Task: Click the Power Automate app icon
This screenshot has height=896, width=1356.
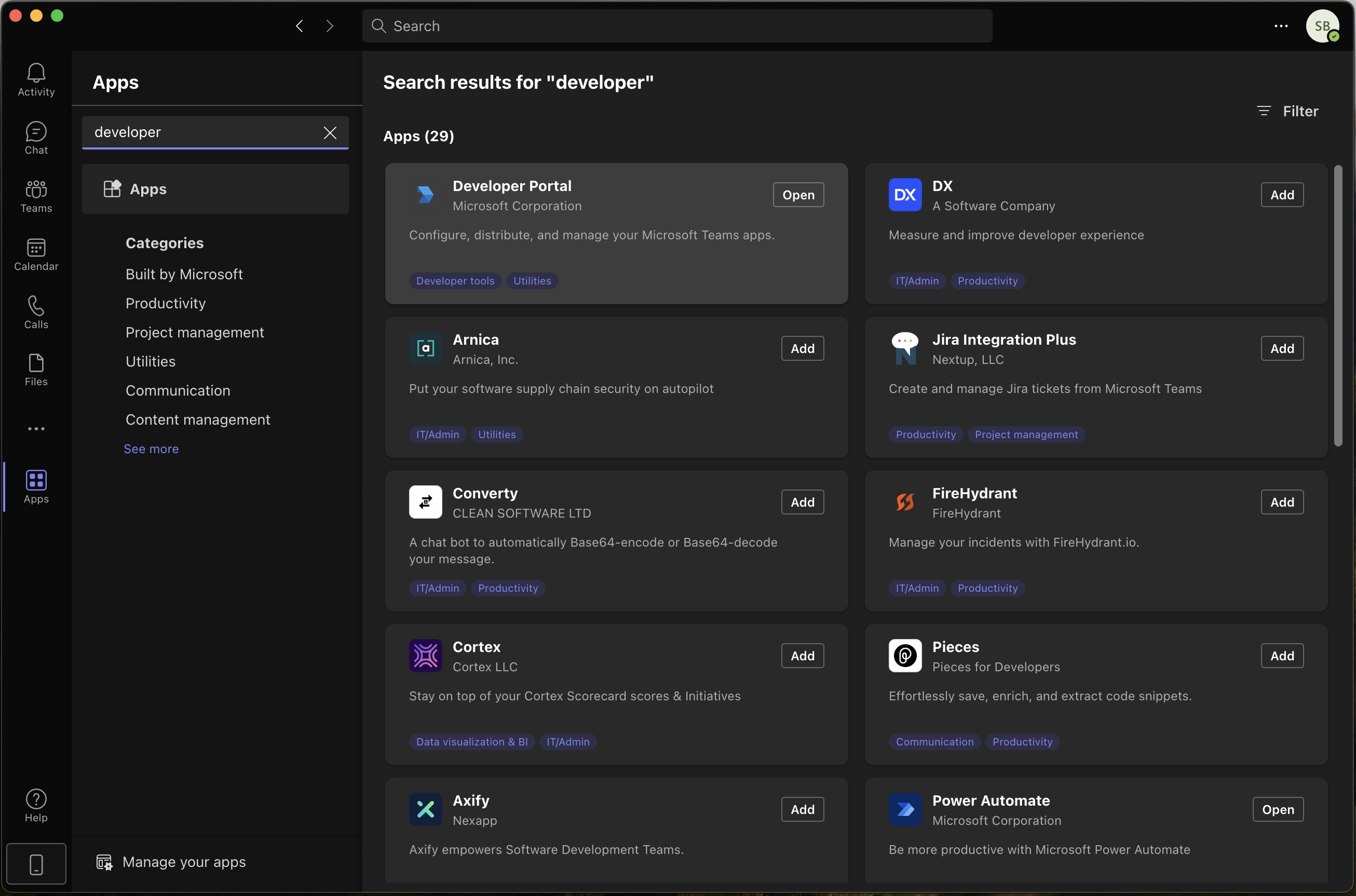Action: tap(905, 810)
